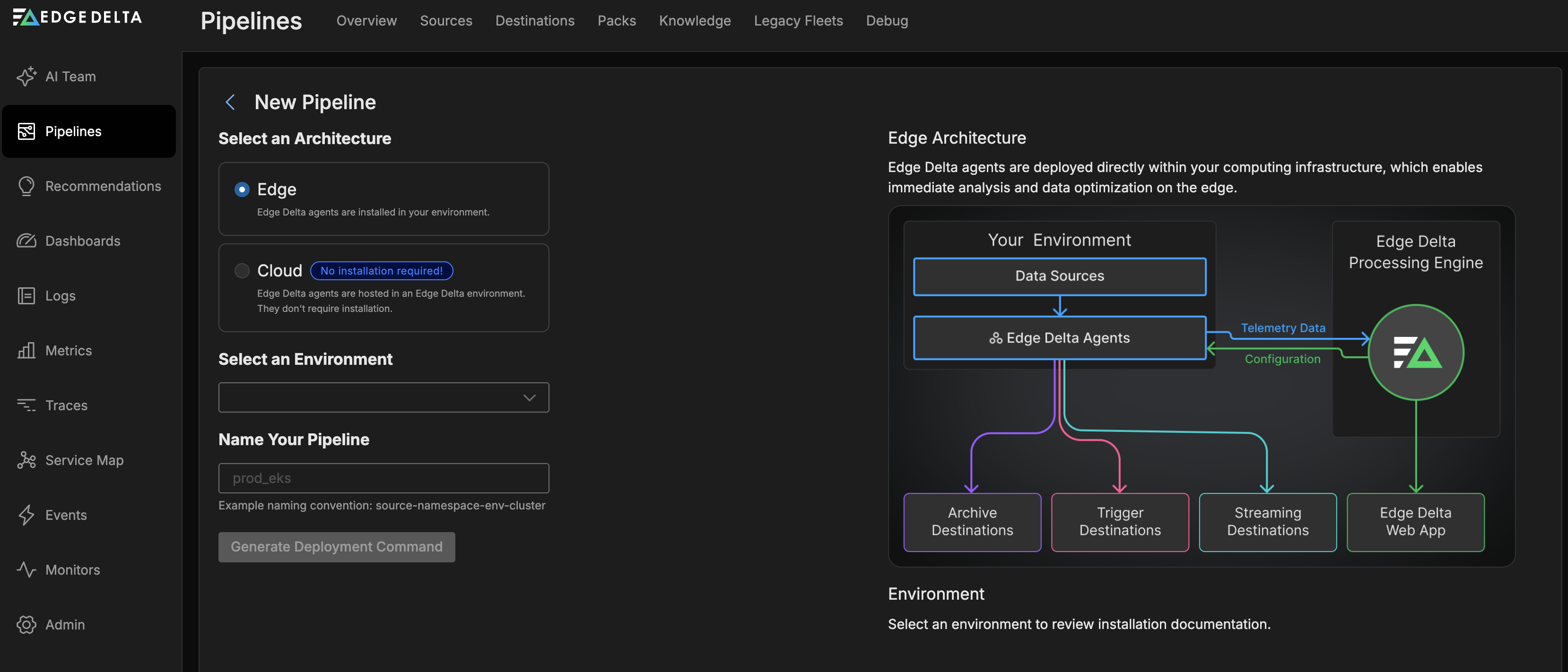Click the AI Team sparkle icon
Screen dimensions: 1568x672
(26, 77)
